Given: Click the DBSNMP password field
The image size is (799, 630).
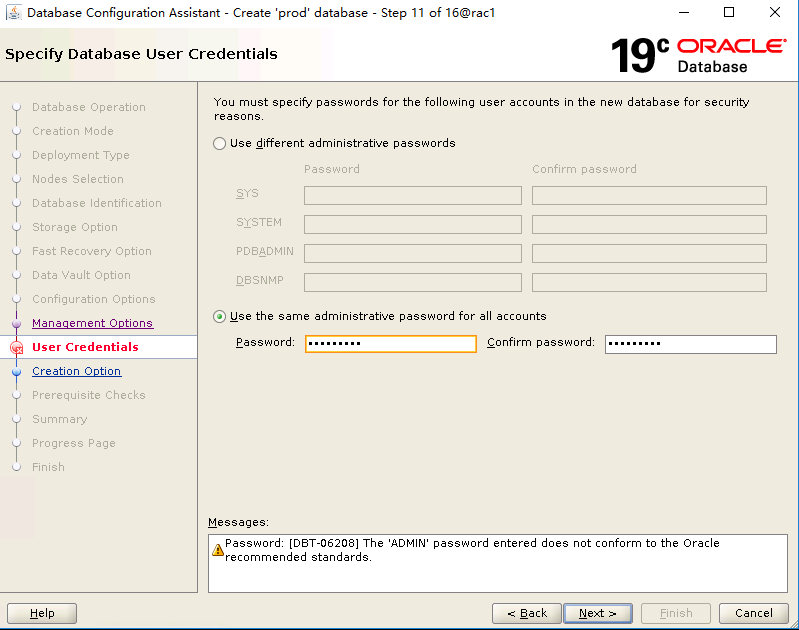Looking at the screenshot, I should pos(413,282).
